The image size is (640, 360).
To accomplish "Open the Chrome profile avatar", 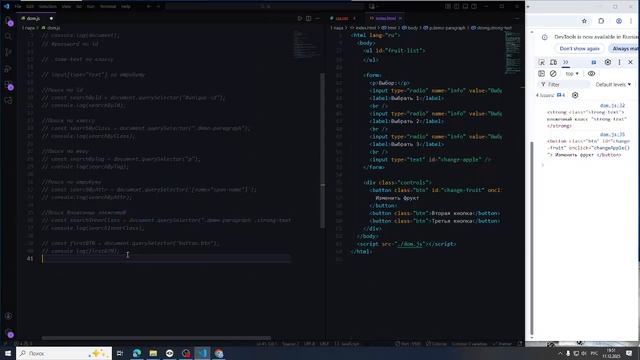I will coord(619,21).
